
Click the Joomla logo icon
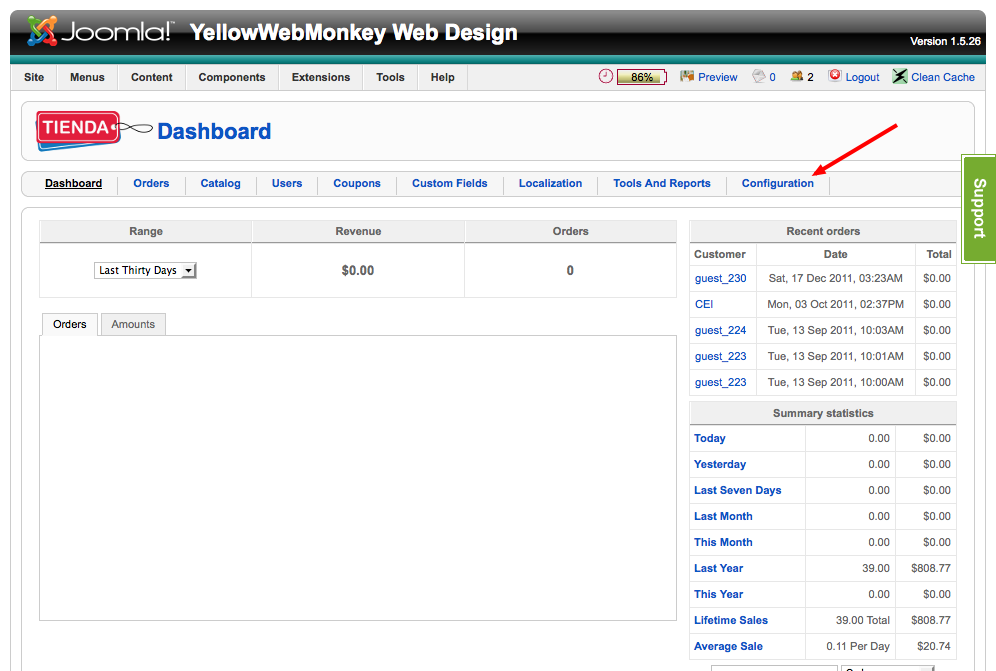(x=42, y=31)
